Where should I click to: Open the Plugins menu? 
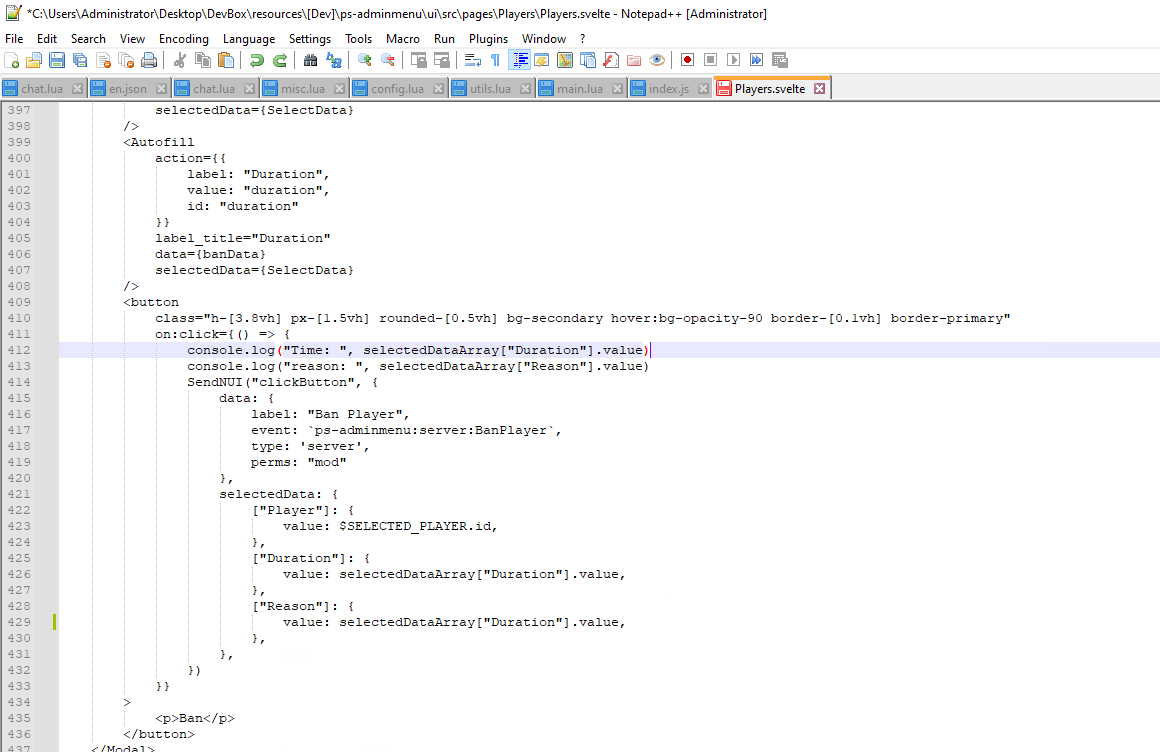pos(488,38)
